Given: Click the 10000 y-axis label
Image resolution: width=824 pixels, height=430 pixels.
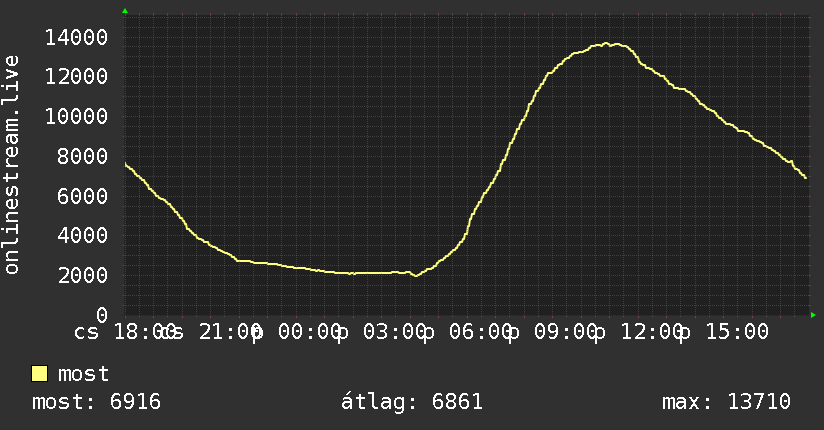Looking at the screenshot, I should pyautogui.click(x=76, y=116).
